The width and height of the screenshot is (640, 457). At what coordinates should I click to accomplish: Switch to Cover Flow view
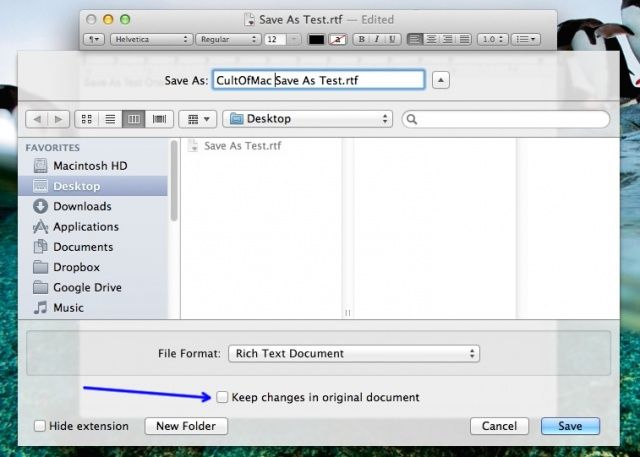pyautogui.click(x=155, y=119)
